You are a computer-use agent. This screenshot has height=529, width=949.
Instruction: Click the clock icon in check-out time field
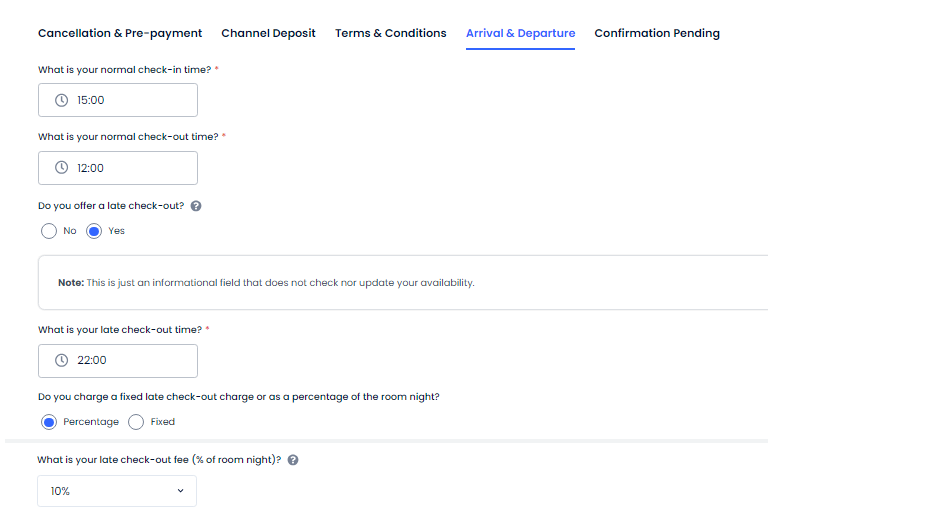point(61,168)
